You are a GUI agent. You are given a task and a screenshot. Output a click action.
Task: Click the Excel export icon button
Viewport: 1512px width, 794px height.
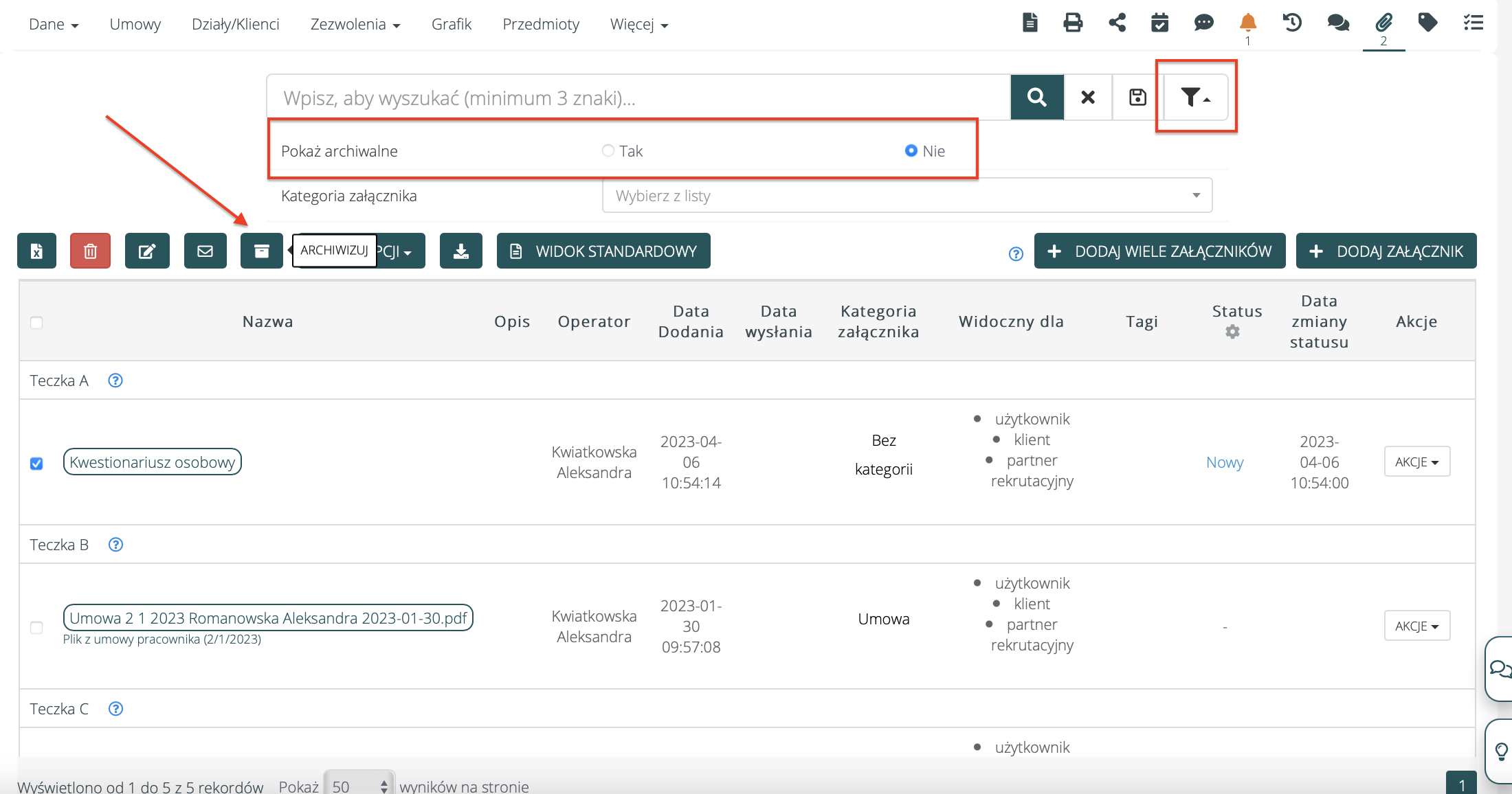[36, 251]
